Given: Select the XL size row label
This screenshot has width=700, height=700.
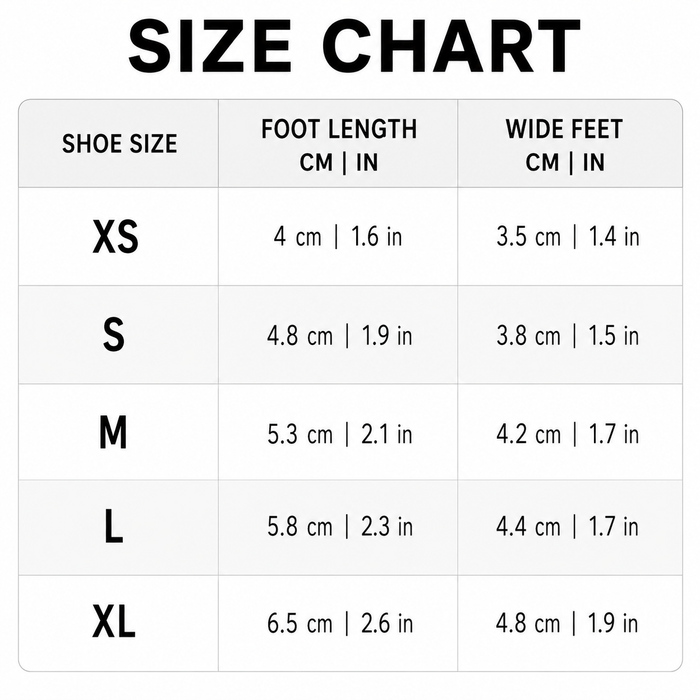Looking at the screenshot, I should click(x=113, y=621).
